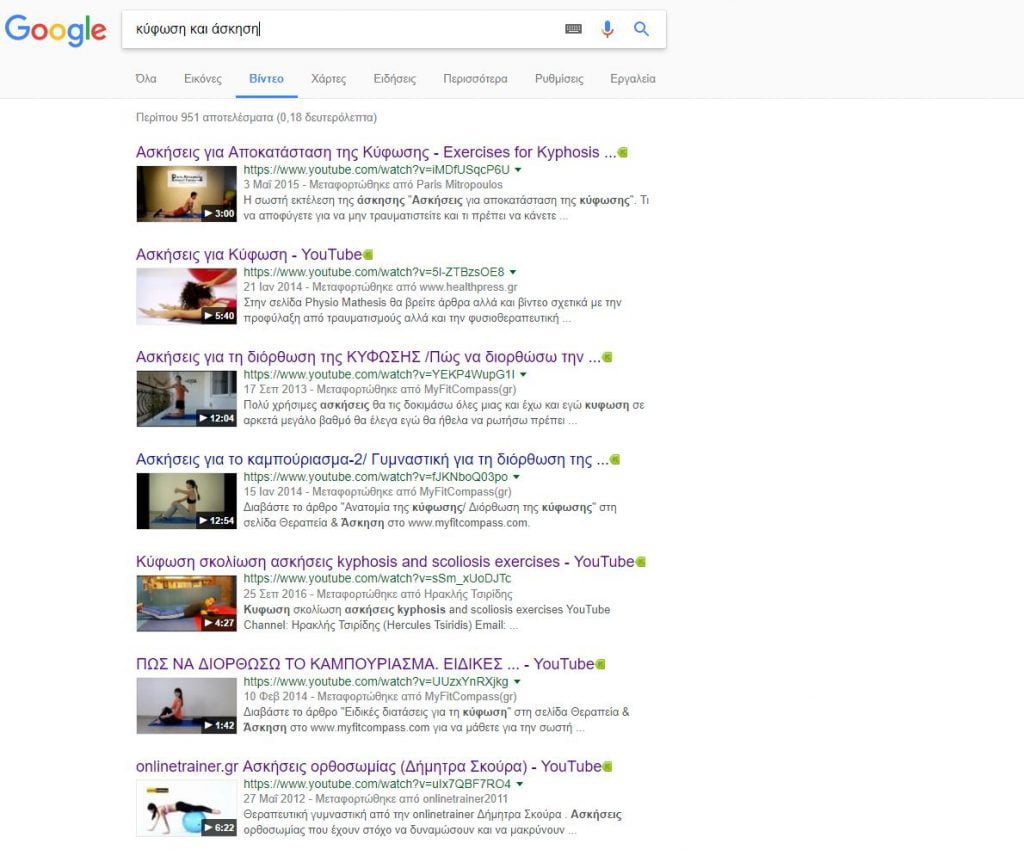
Task: Click date line 25 Σεπ 2016 Ηρακλής Τσιρίδης
Action: point(378,594)
